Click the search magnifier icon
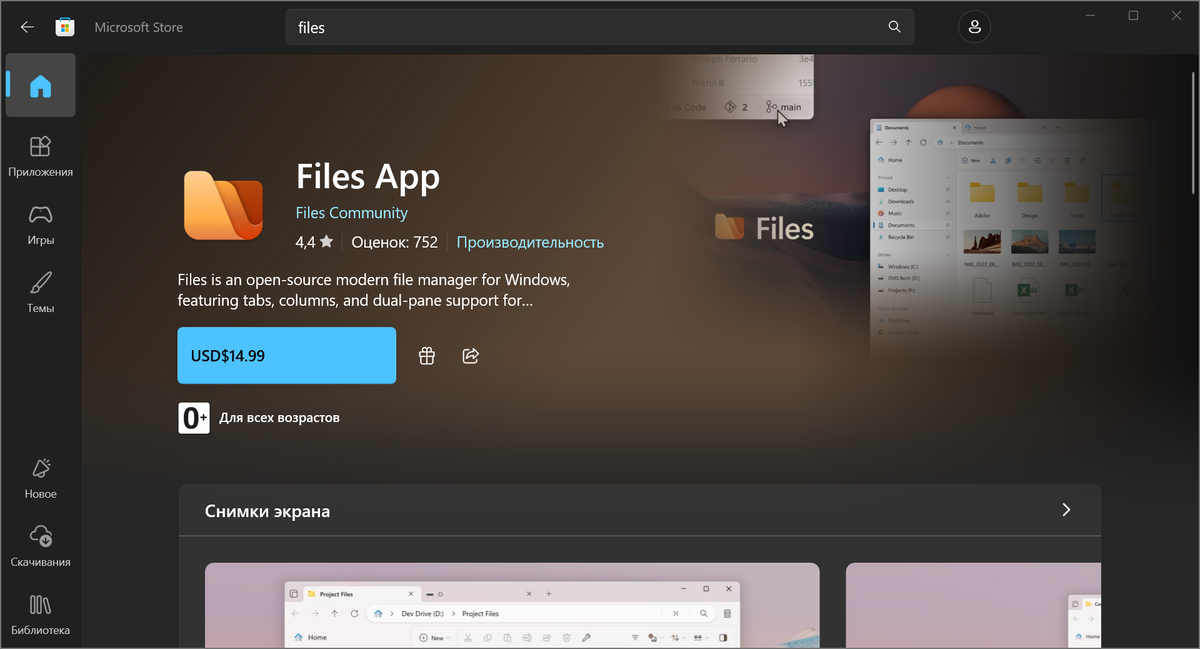Viewport: 1200px width, 649px height. [894, 27]
